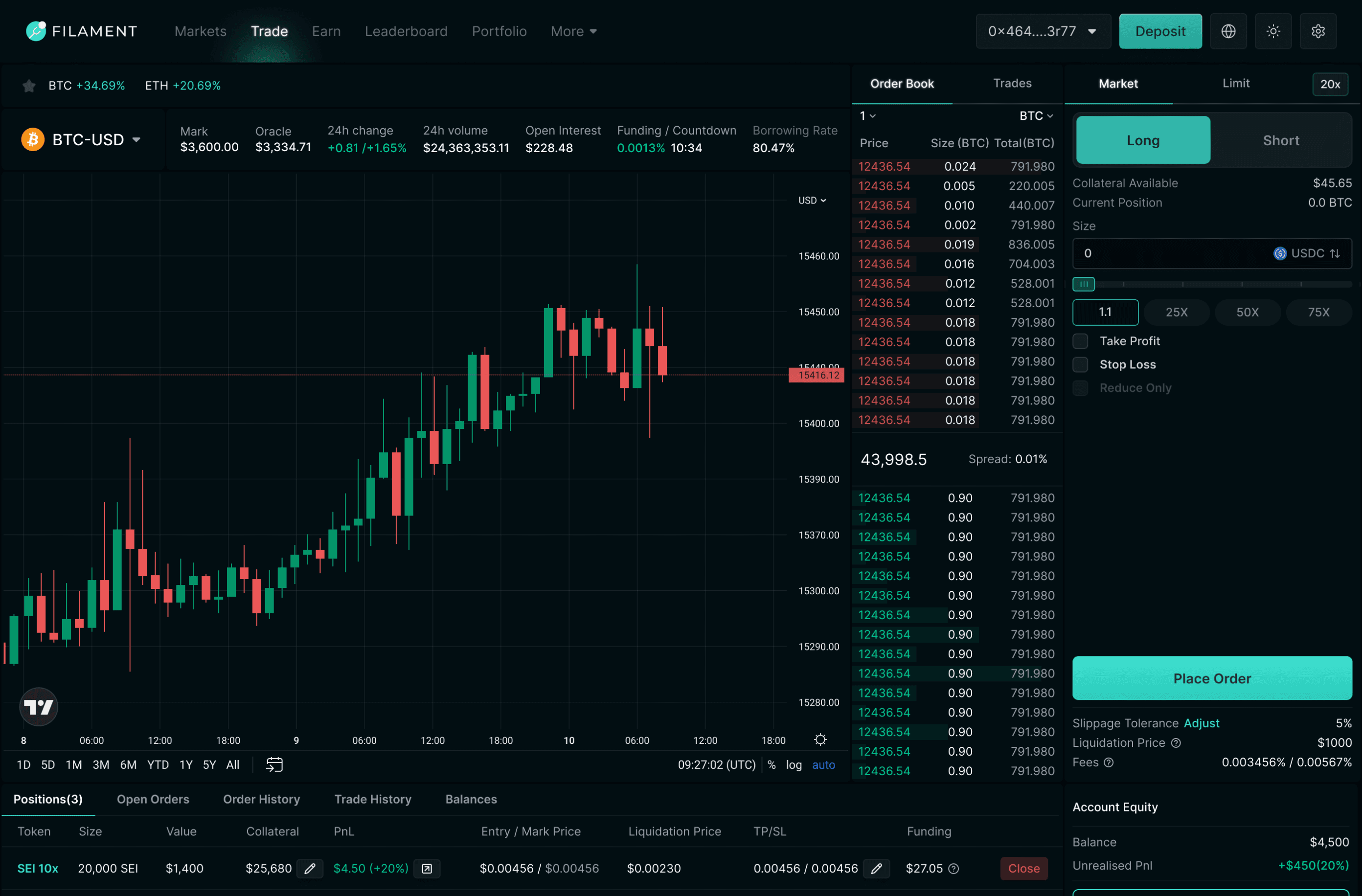
Task: Open the More navigation dropdown
Action: pos(573,31)
